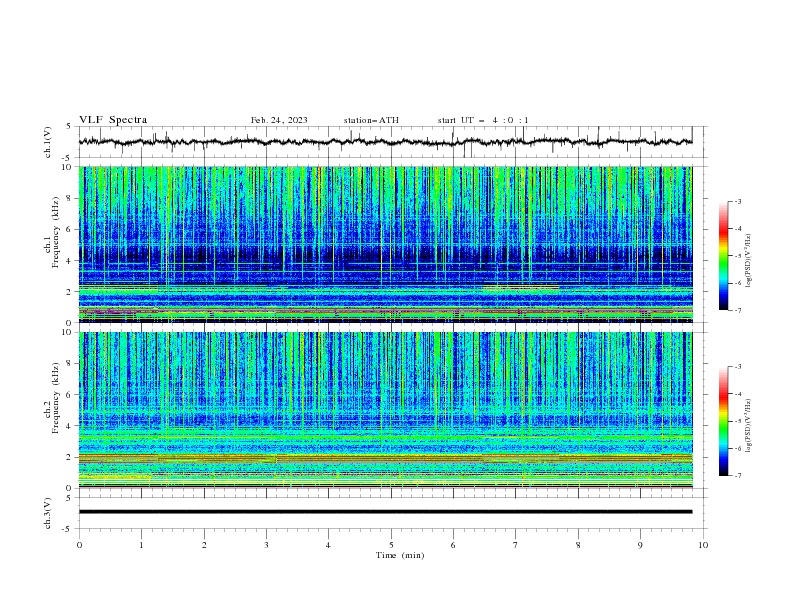Click time axis tick label "5"
This screenshot has width=792, height=612.
click(391, 545)
